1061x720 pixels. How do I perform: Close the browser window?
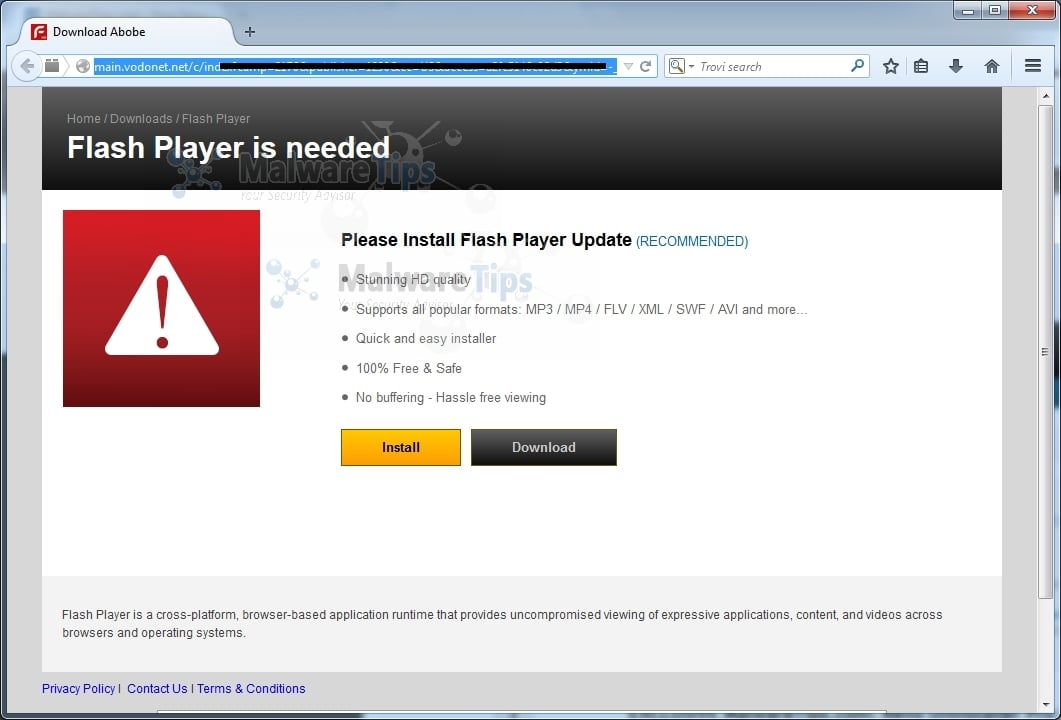click(x=1033, y=9)
